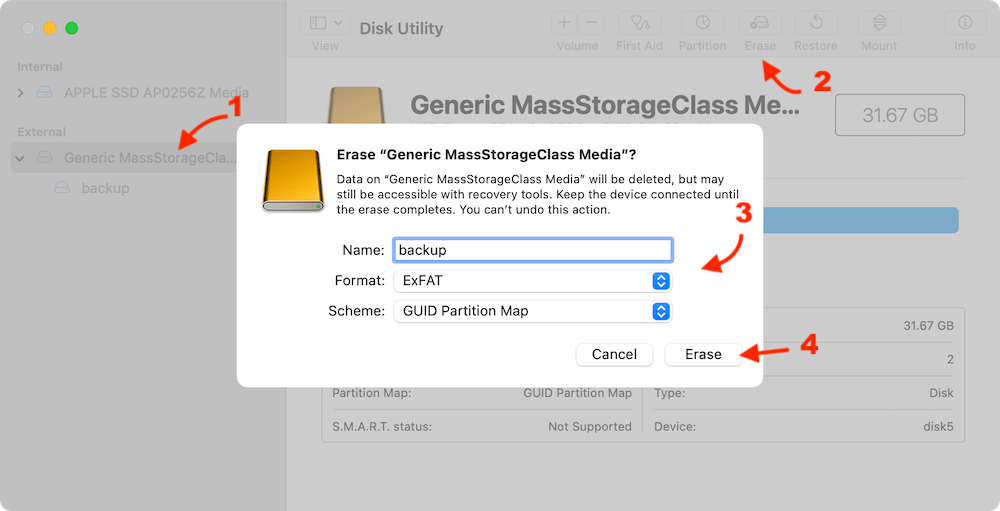The height and width of the screenshot is (511, 1000).
Task: Select APPLE SSD AP0256Z Media in sidebar
Action: (x=156, y=93)
